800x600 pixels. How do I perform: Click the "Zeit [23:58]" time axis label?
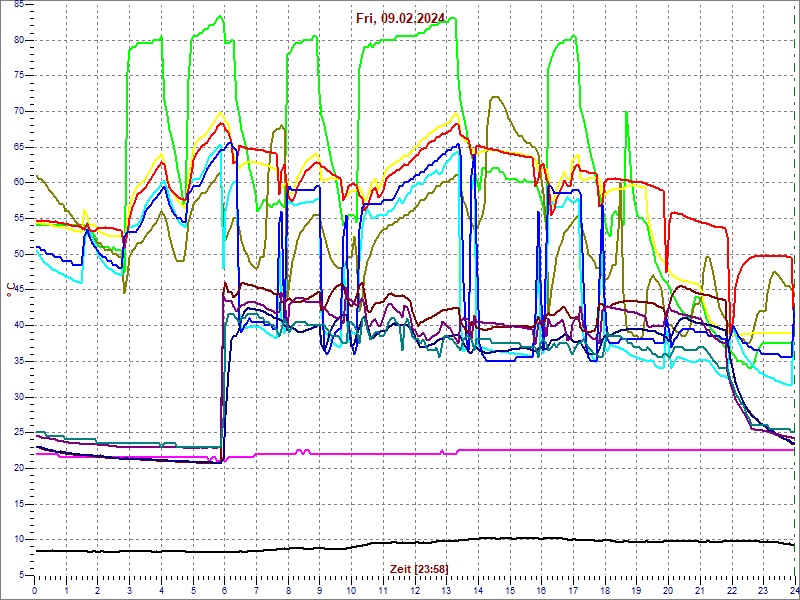click(x=419, y=568)
